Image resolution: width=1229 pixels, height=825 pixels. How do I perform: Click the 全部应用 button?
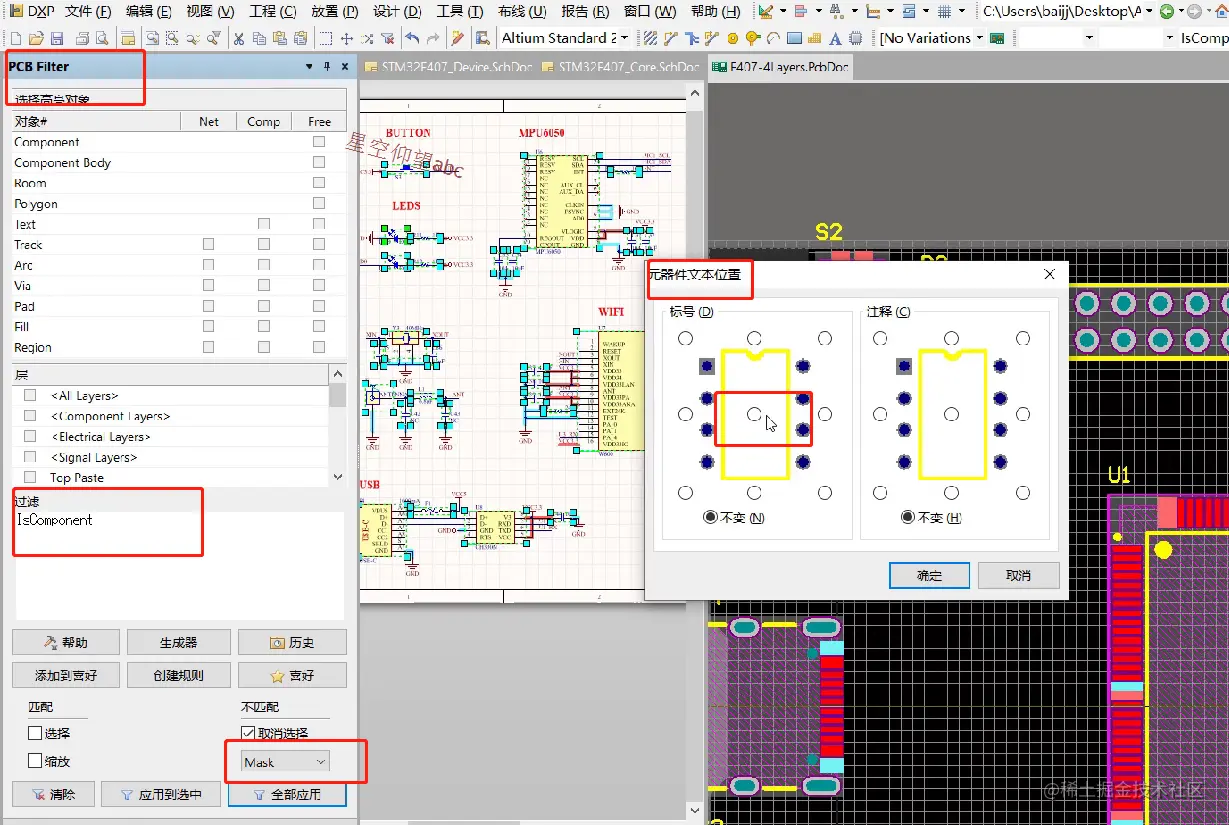(287, 795)
